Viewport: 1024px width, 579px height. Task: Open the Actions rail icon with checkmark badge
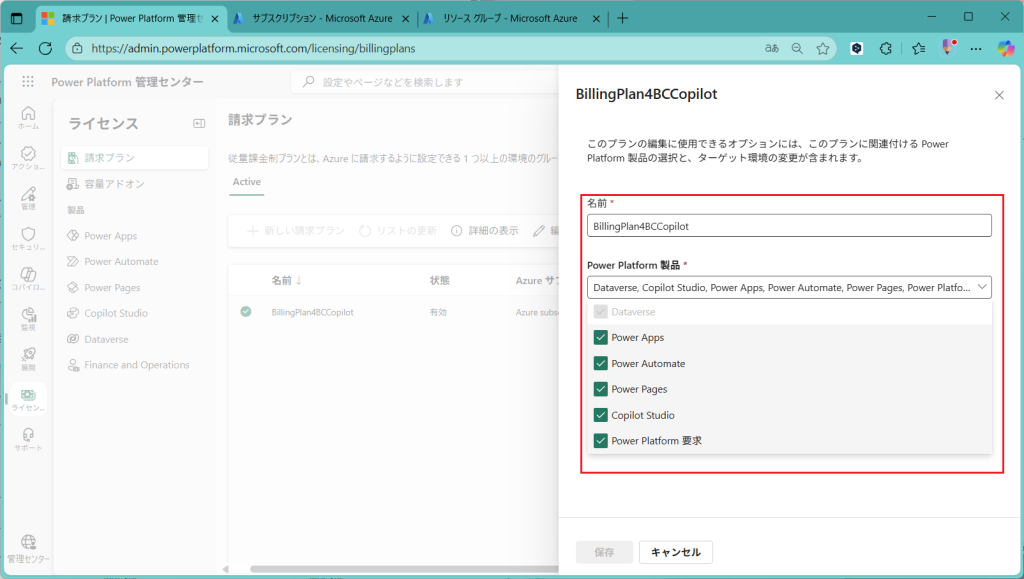click(x=28, y=158)
